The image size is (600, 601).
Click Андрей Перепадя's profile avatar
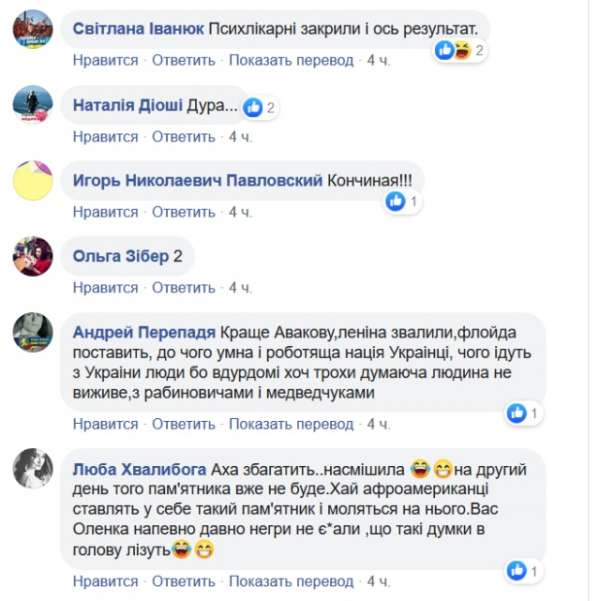[x=32, y=332]
